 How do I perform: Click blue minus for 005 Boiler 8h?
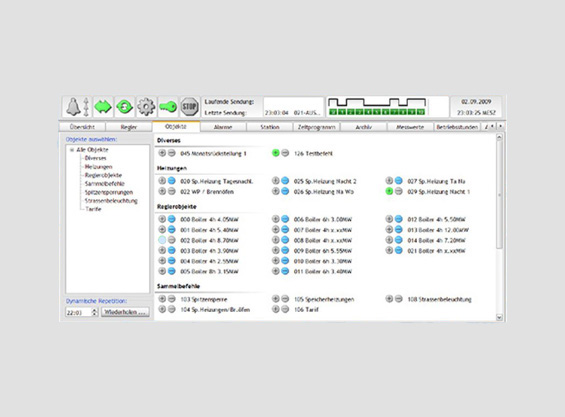[x=172, y=271]
